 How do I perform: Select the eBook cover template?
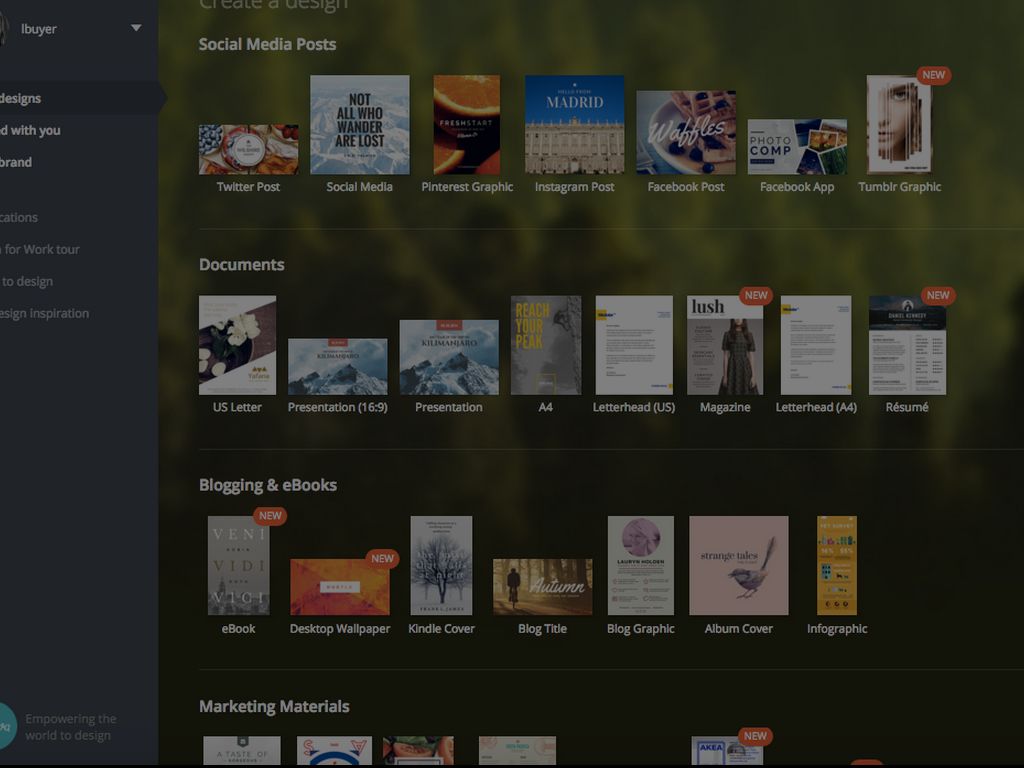point(238,566)
